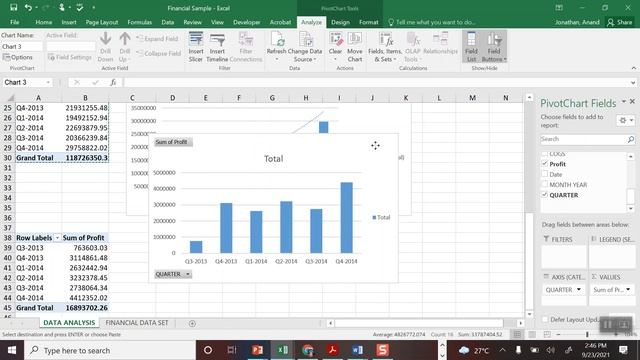Open Customize Quick Access Toolbar dropdown
The width and height of the screenshot is (640, 360).
pyautogui.click(x=93, y=7)
